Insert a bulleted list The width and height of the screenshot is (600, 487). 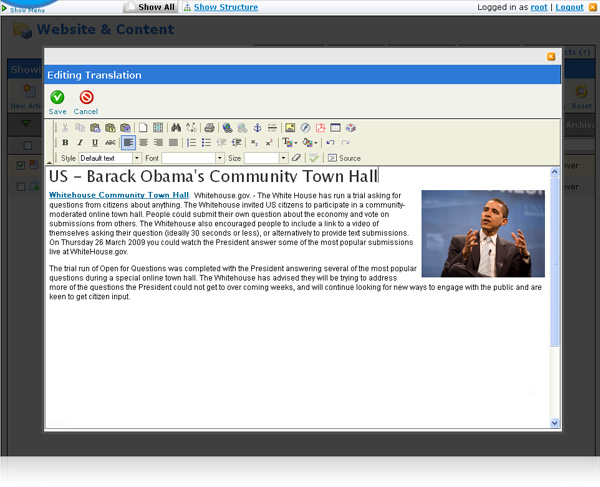pyautogui.click(x=206, y=143)
